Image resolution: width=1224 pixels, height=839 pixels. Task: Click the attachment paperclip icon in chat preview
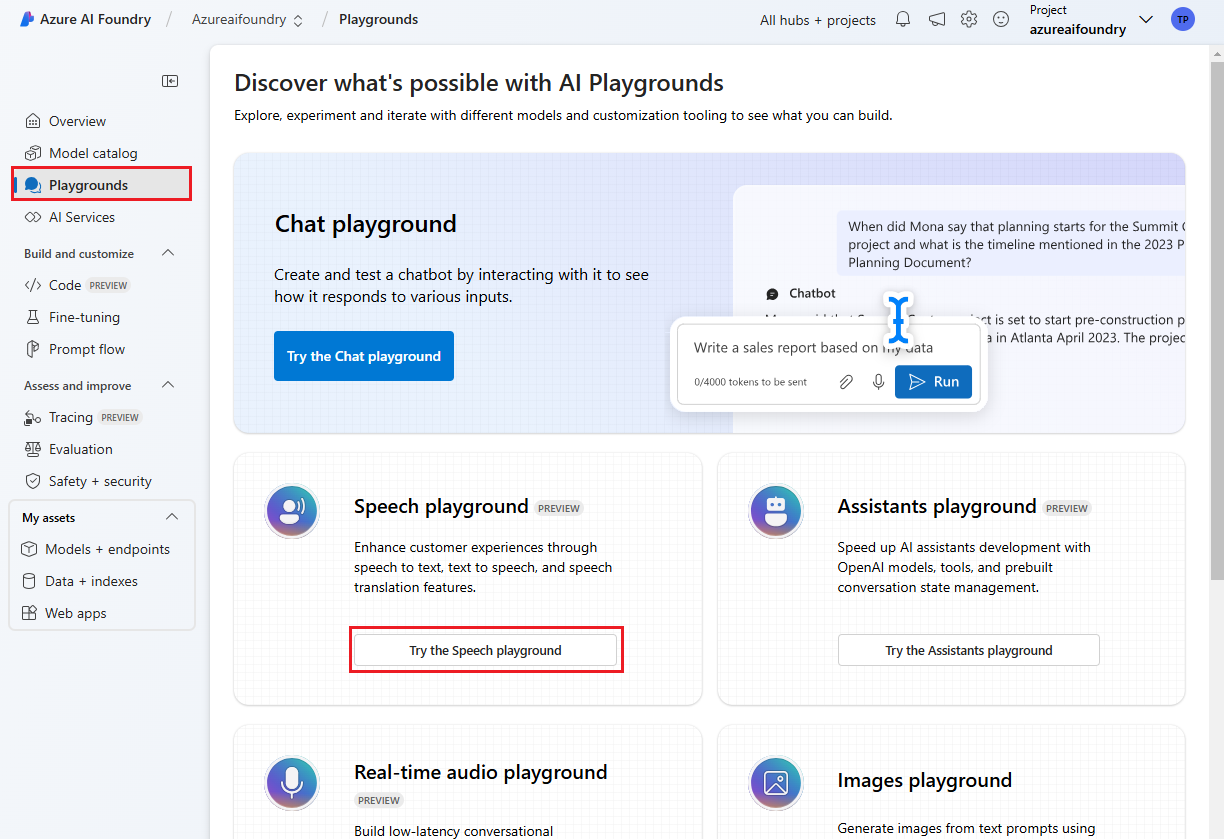tap(846, 382)
